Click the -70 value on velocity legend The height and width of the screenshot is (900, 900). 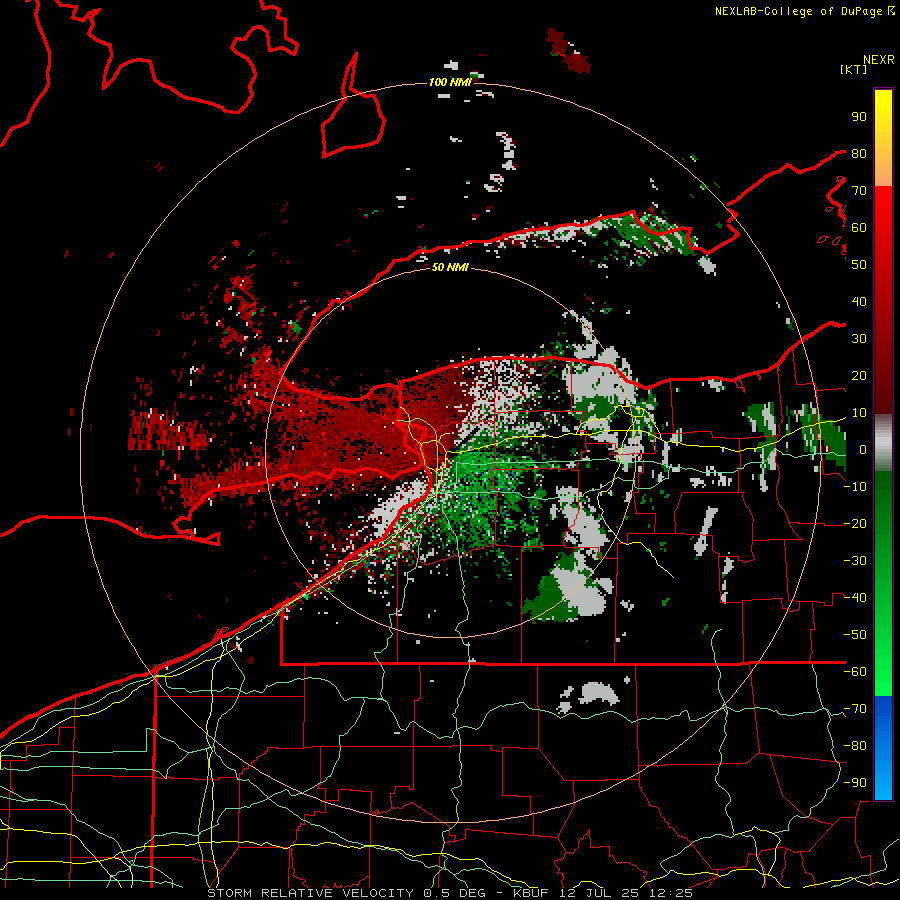pos(855,709)
